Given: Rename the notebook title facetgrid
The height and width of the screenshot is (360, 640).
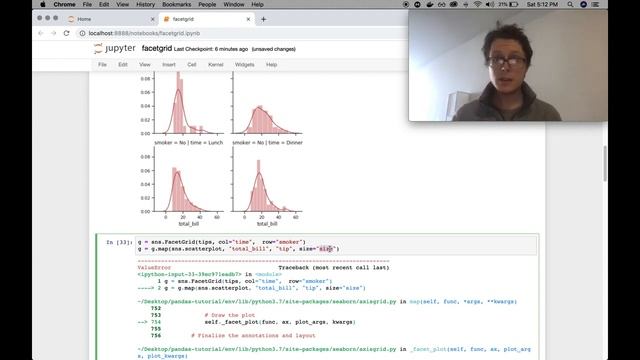Looking at the screenshot, I should point(157,49).
